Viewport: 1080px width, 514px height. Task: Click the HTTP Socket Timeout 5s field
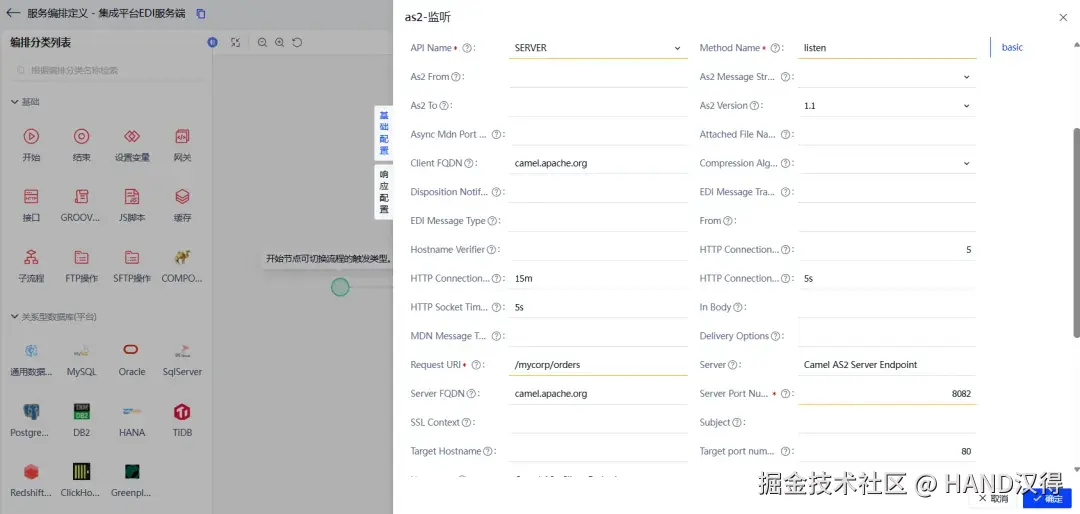[598, 307]
